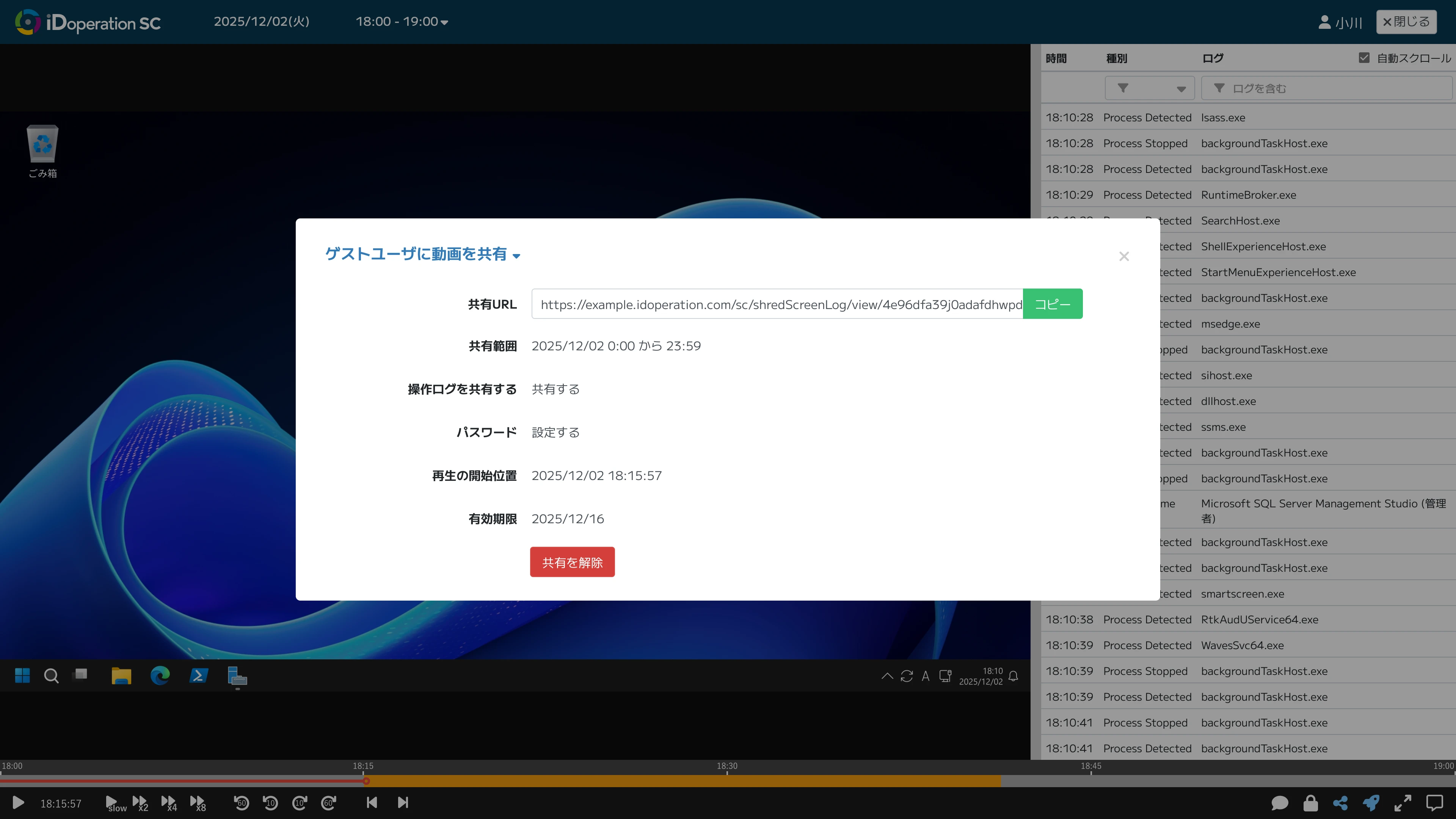
Task: Click the share icon in bottom toolbar
Action: 1340,803
